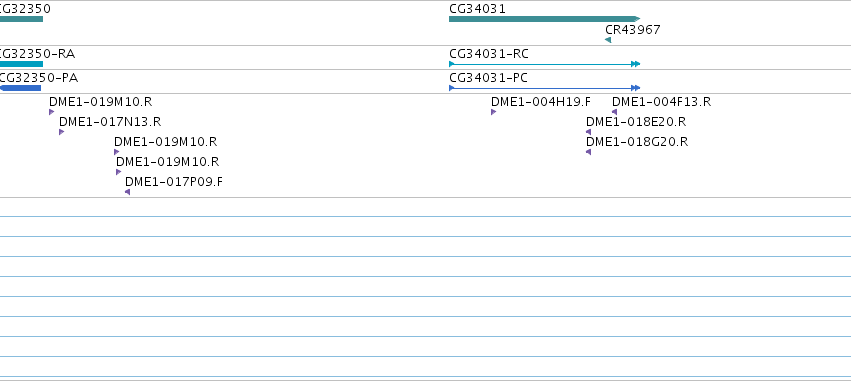Open the CG34031 gene label

(x=477, y=9)
